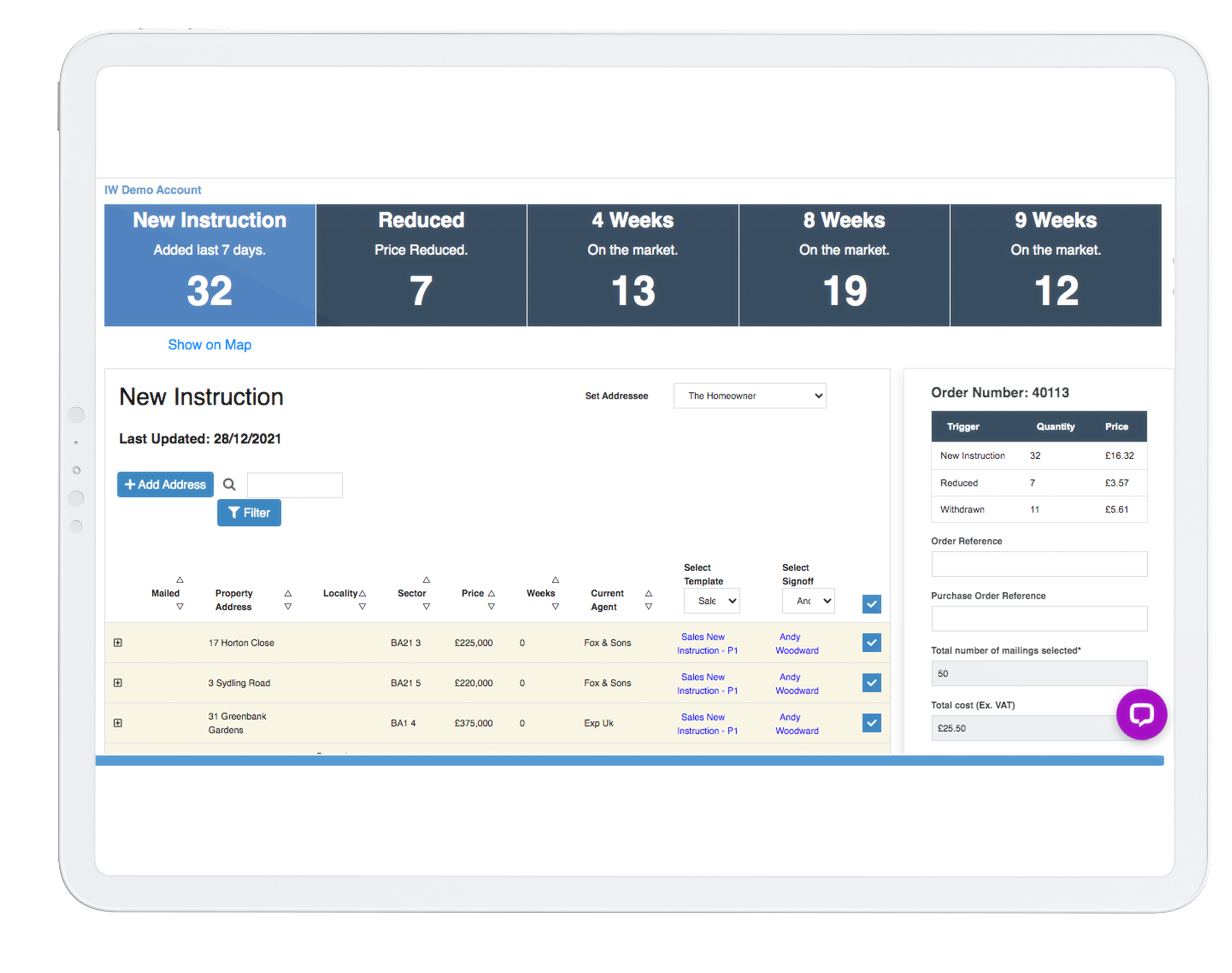Select the 8 Weeks tile
The width and height of the screenshot is (1232, 973).
pos(844,266)
